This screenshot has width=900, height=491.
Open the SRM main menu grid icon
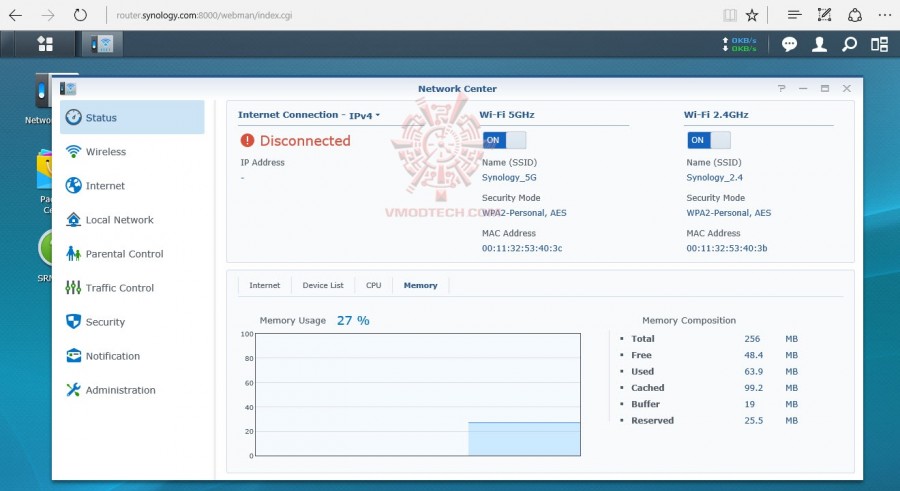45,44
